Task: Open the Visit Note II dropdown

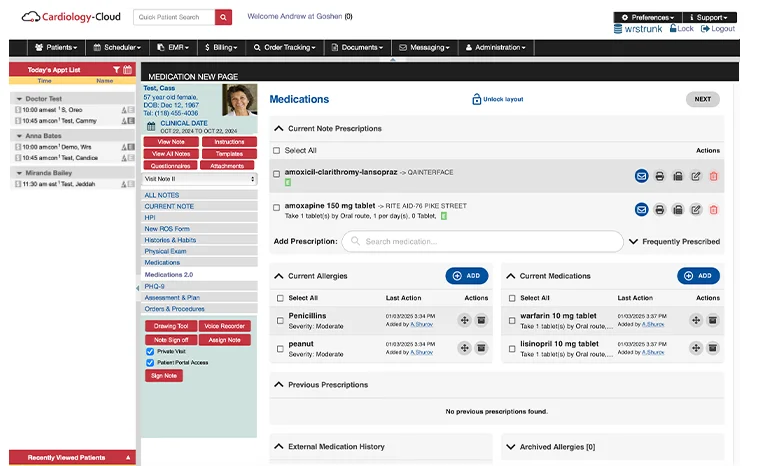Action: (x=201, y=179)
